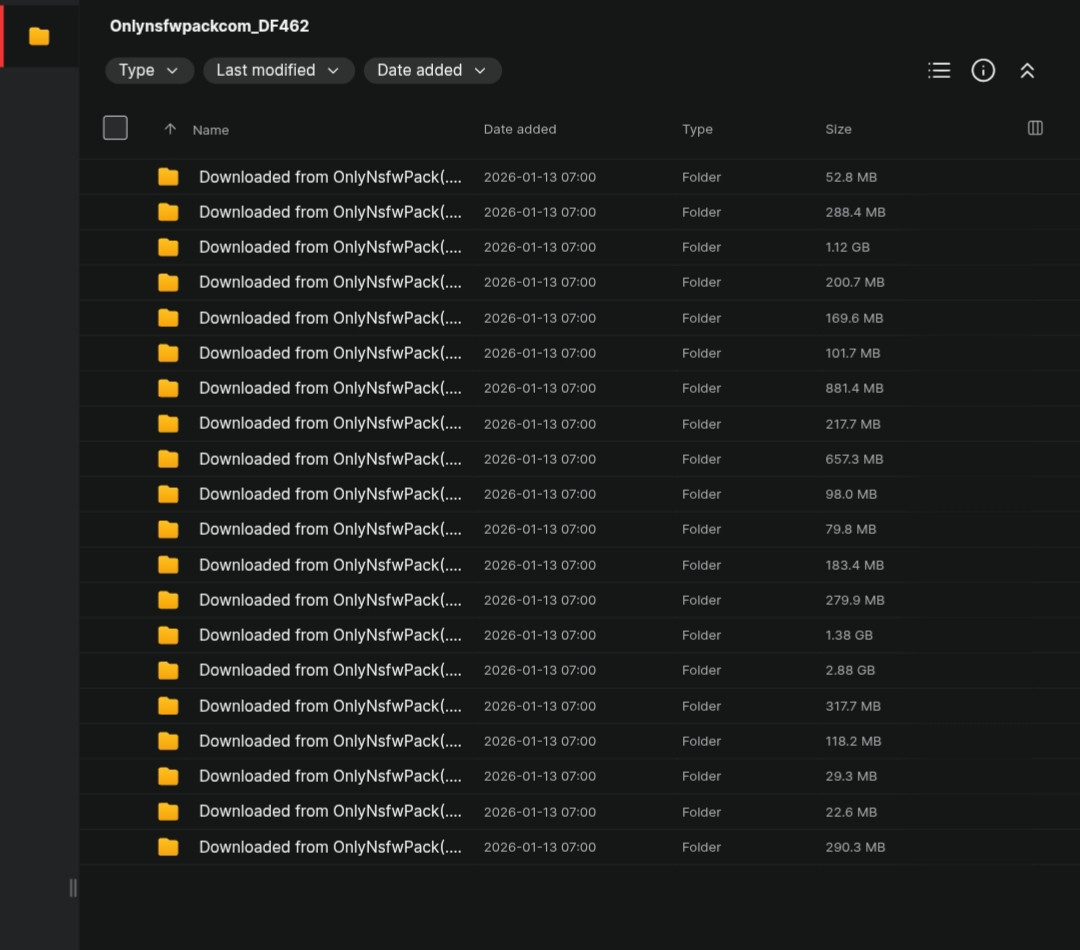Image resolution: width=1080 pixels, height=950 pixels.
Task: Click folder icon of the 1.12 GB row
Action: [168, 247]
